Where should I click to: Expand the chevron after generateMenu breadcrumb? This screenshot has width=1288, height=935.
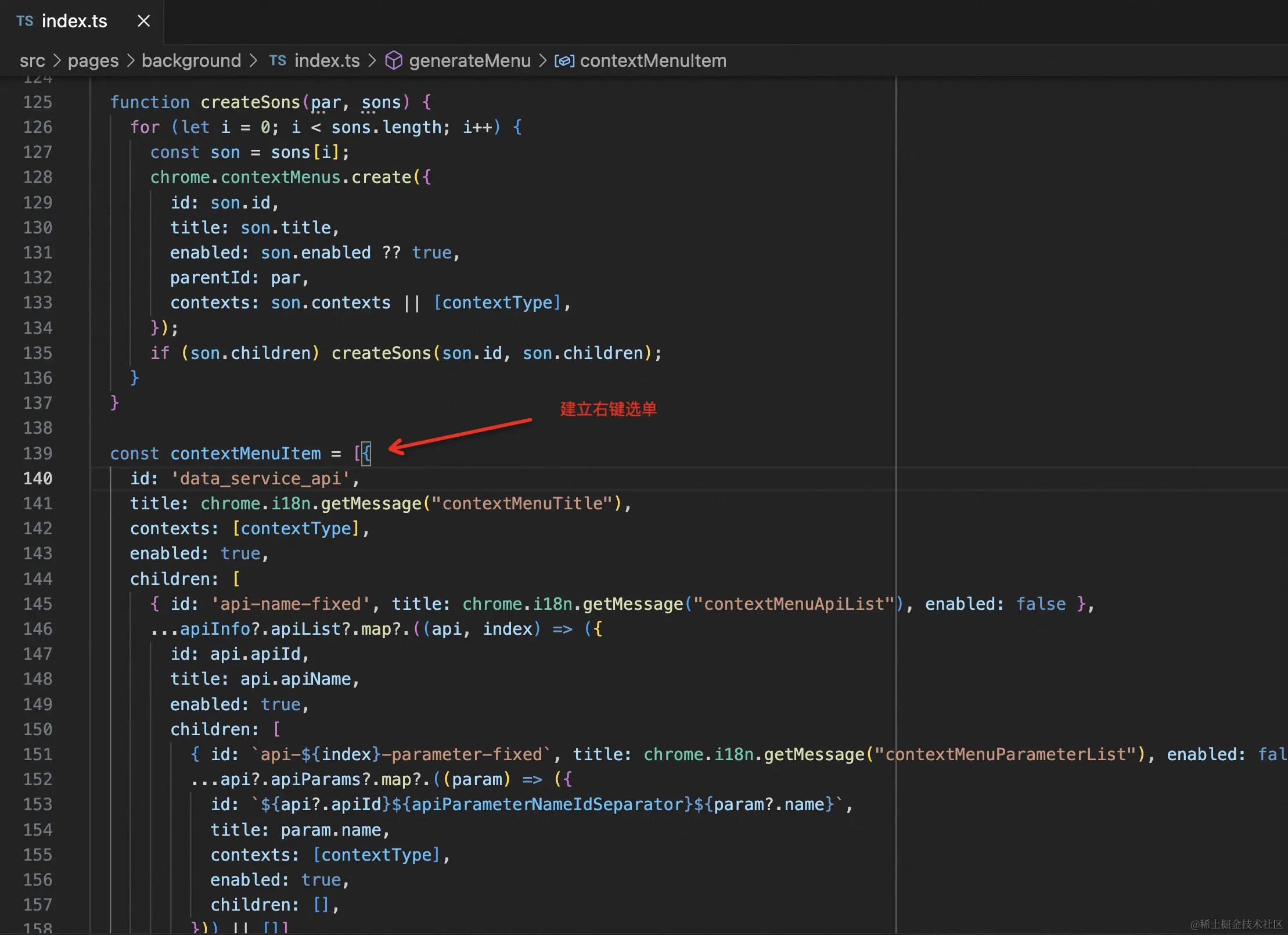543,61
